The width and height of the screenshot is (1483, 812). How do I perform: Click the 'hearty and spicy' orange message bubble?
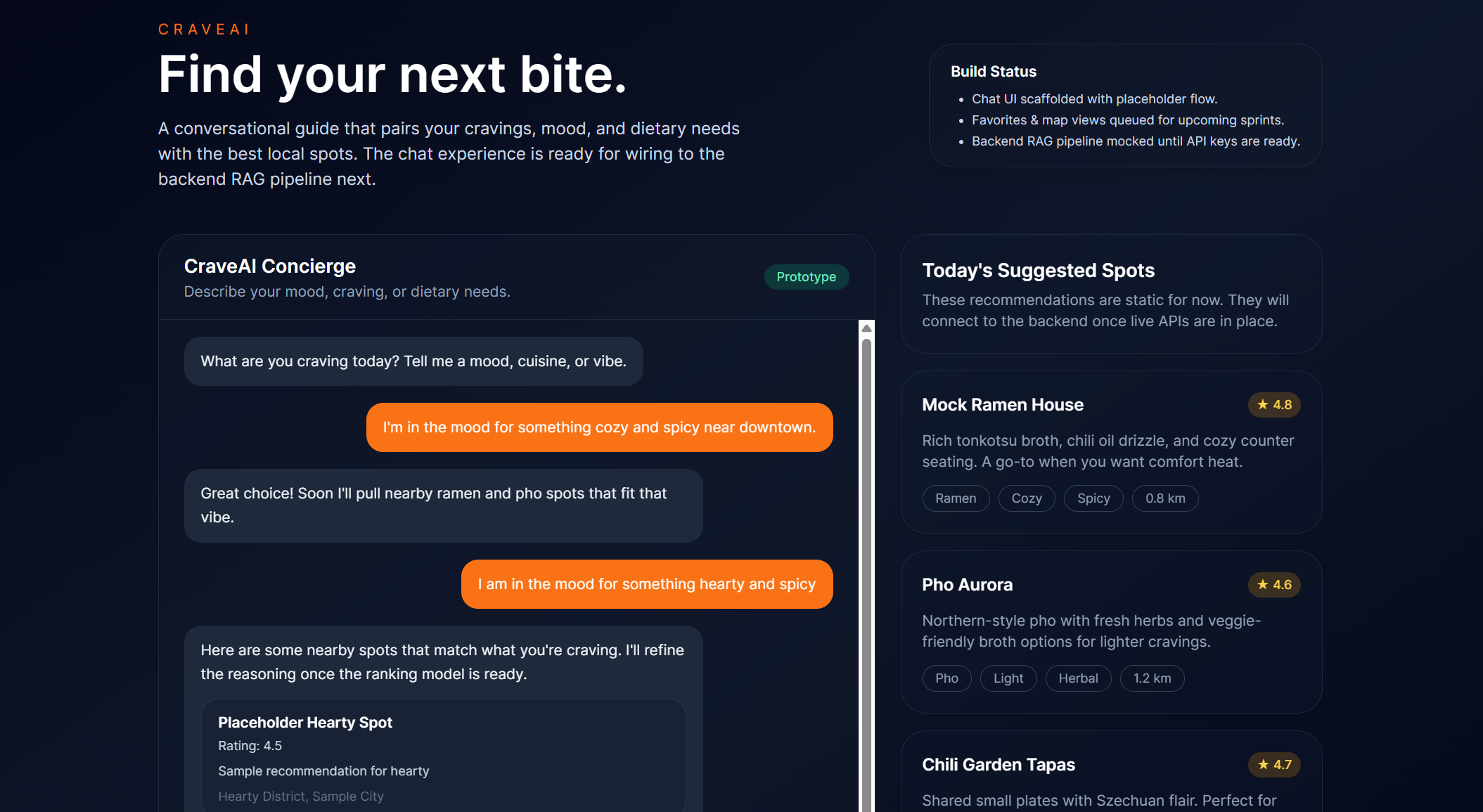pyautogui.click(x=646, y=584)
